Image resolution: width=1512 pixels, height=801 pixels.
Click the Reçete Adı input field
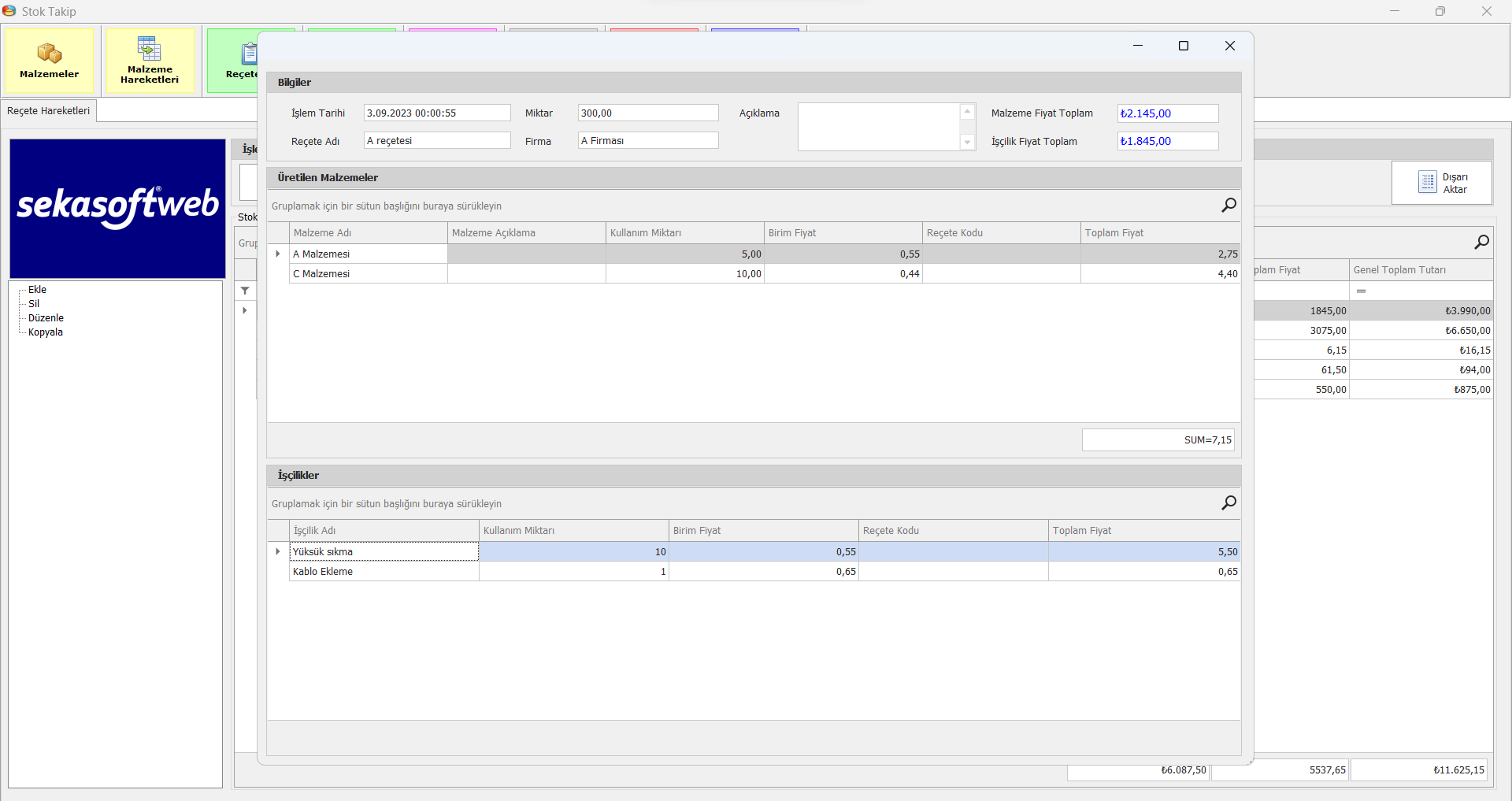point(437,141)
